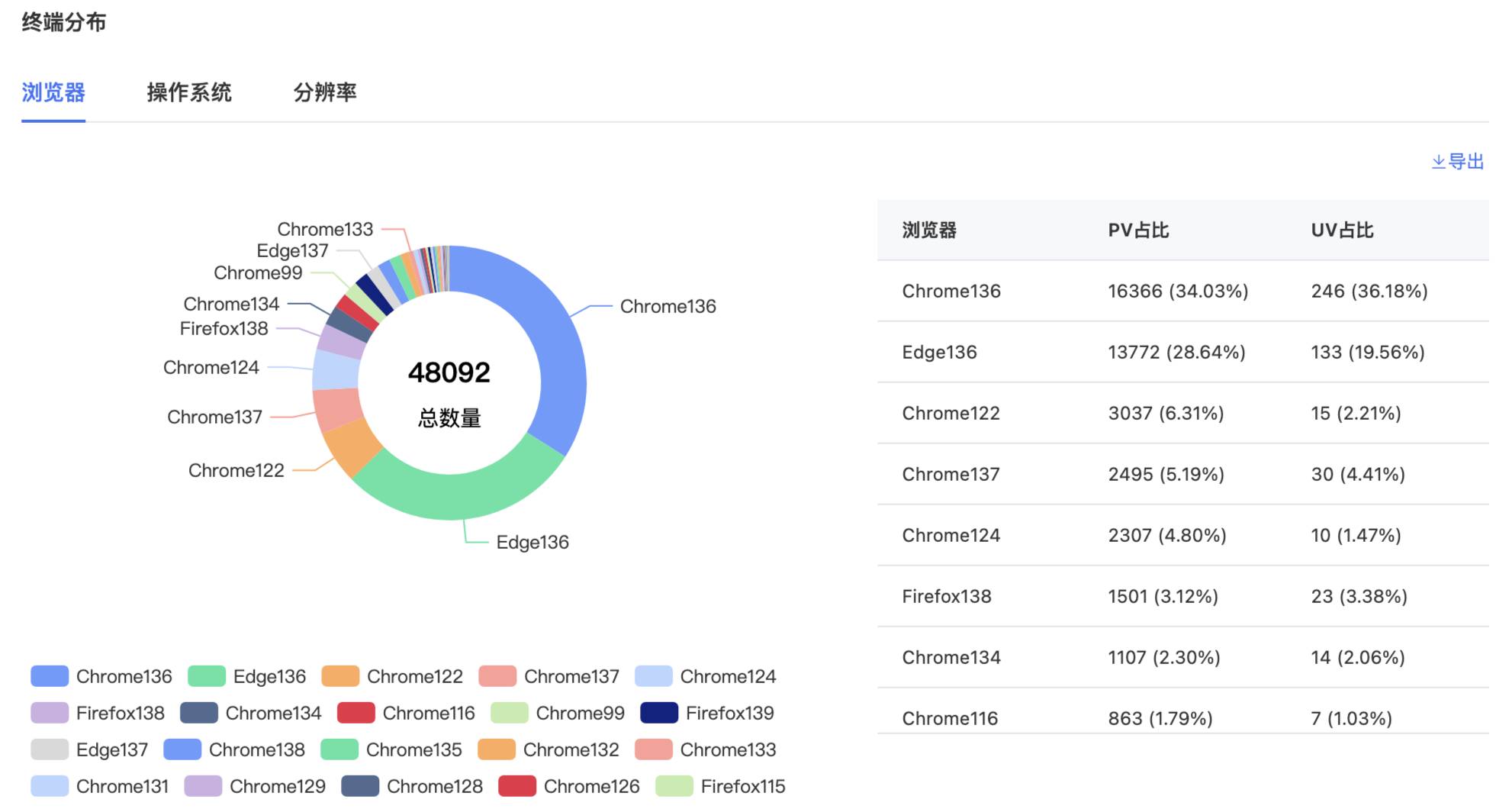Click UV value 30 (4.41%)
Viewport: 1512px width, 809px height.
1358,474
